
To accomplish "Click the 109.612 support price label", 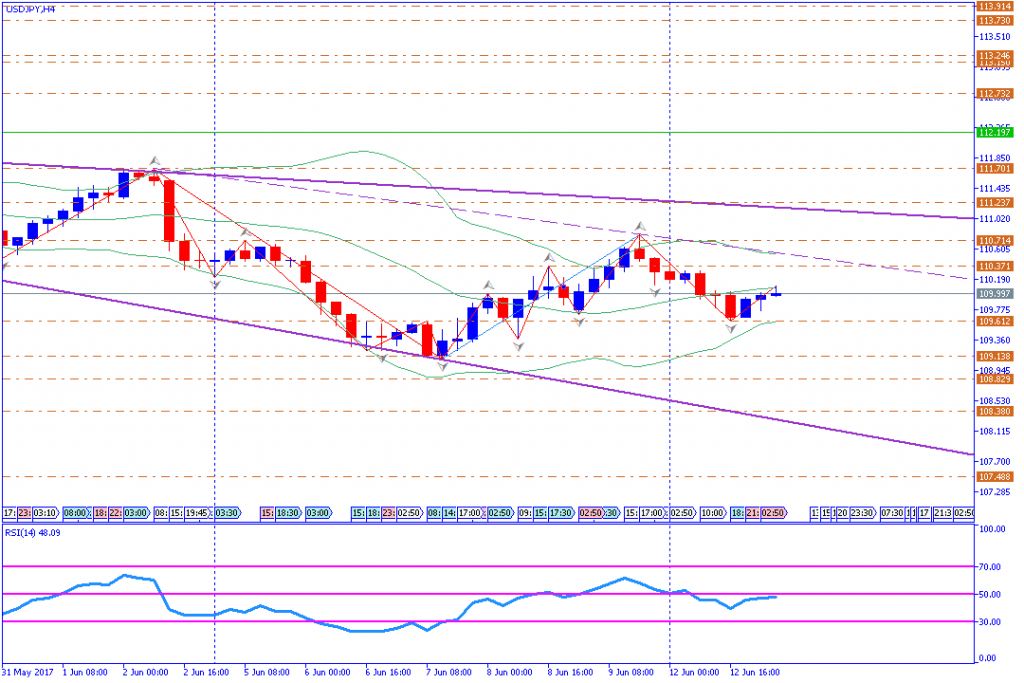I will (993, 321).
